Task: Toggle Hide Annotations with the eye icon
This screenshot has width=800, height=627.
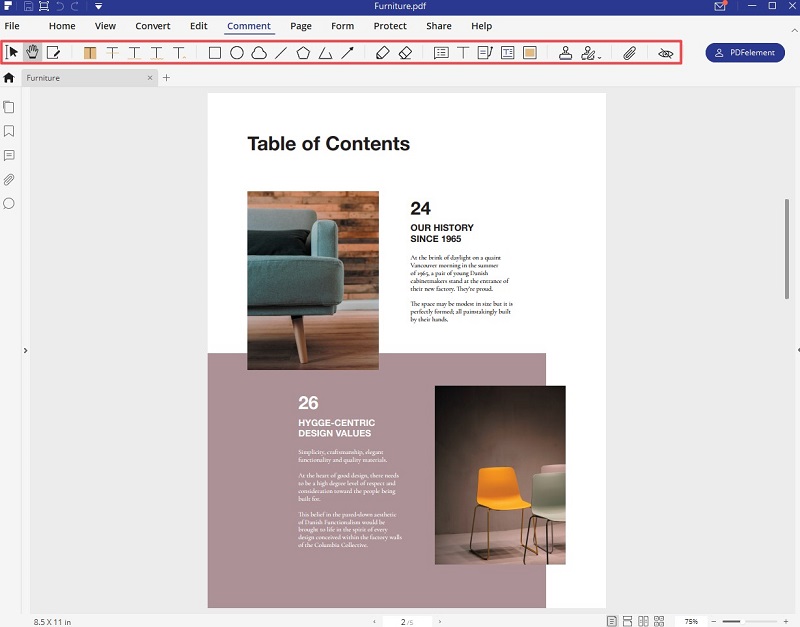Action: point(665,52)
